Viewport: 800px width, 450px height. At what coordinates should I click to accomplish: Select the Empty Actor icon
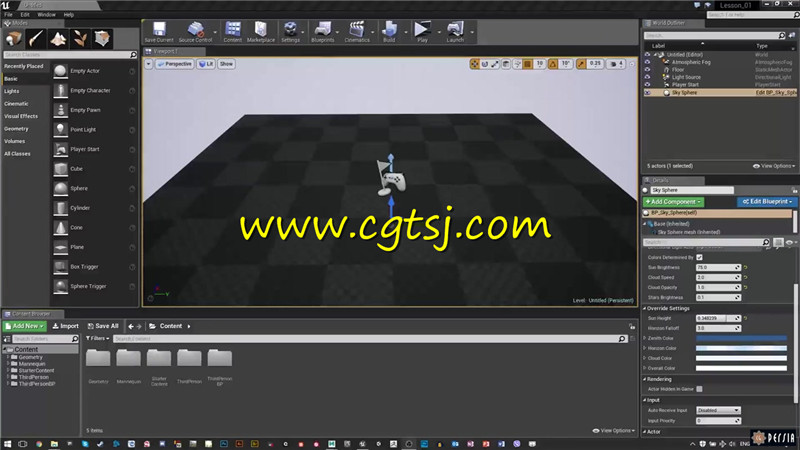click(61, 71)
